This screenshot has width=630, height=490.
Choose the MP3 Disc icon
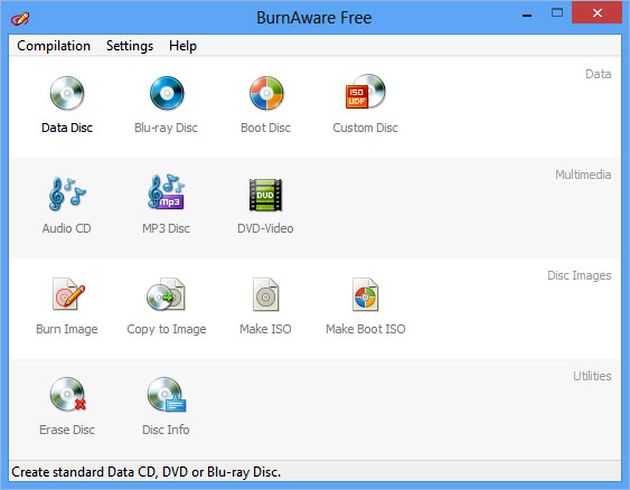tap(166, 192)
